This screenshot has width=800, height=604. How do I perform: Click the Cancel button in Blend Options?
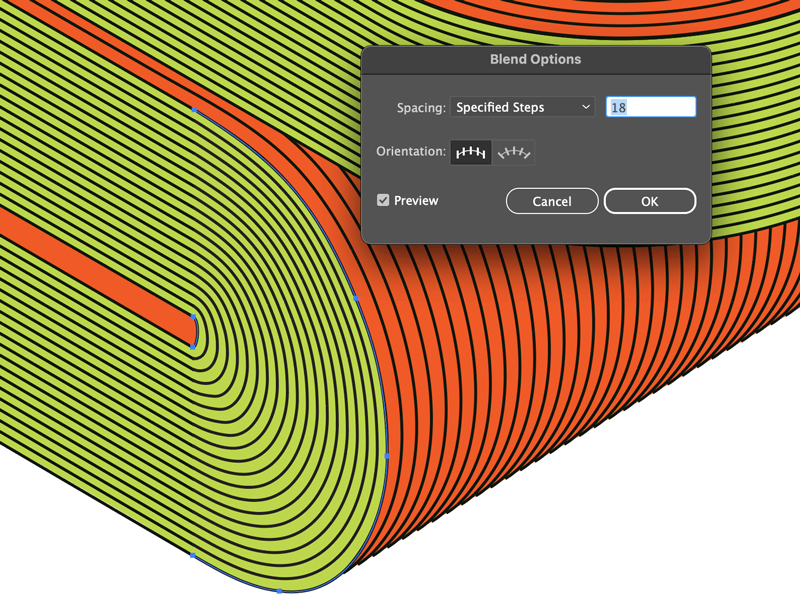click(552, 201)
